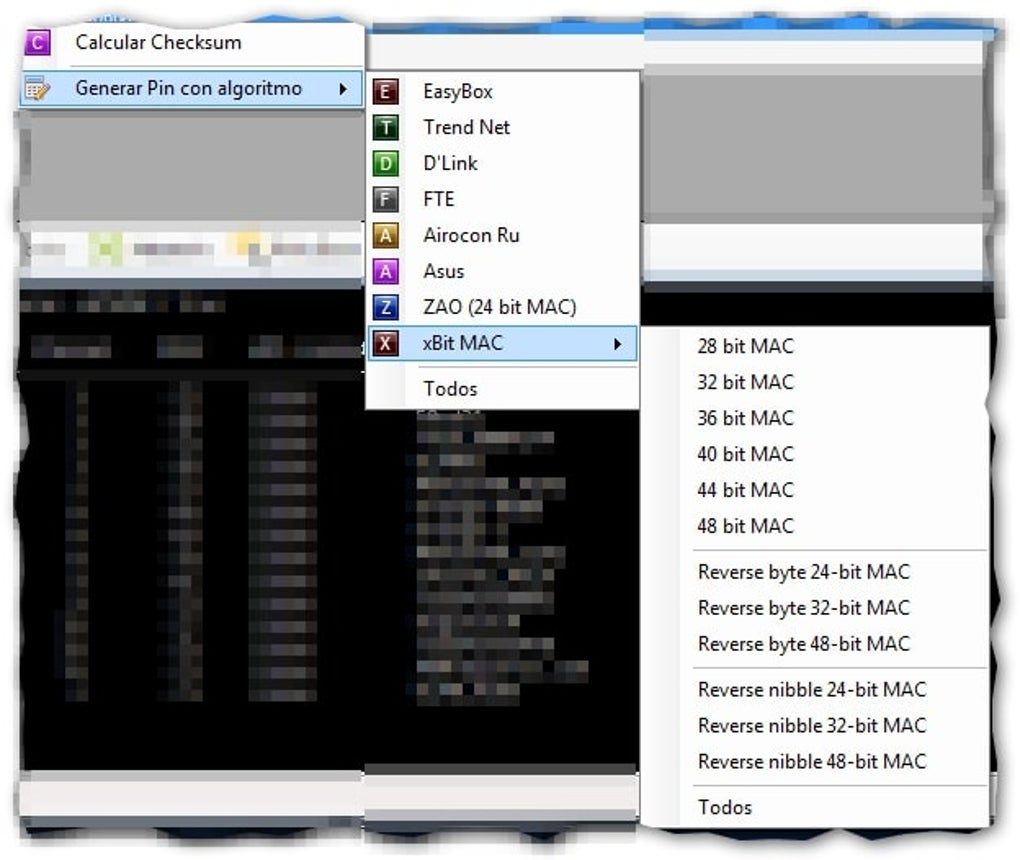Screen dimensions: 1020x860
Task: Click the orange A Airocon Ru icon
Action: point(386,235)
